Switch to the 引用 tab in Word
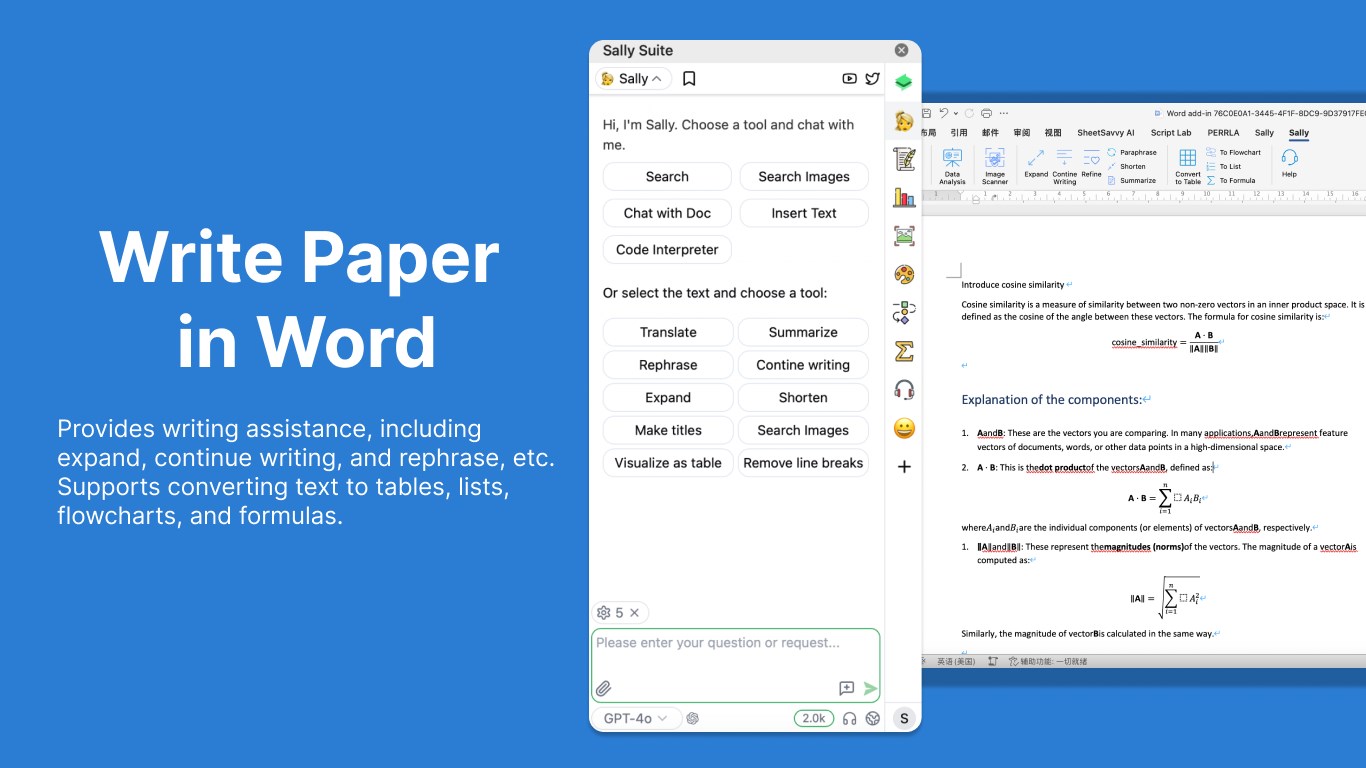The width and height of the screenshot is (1366, 768). pyautogui.click(x=959, y=133)
